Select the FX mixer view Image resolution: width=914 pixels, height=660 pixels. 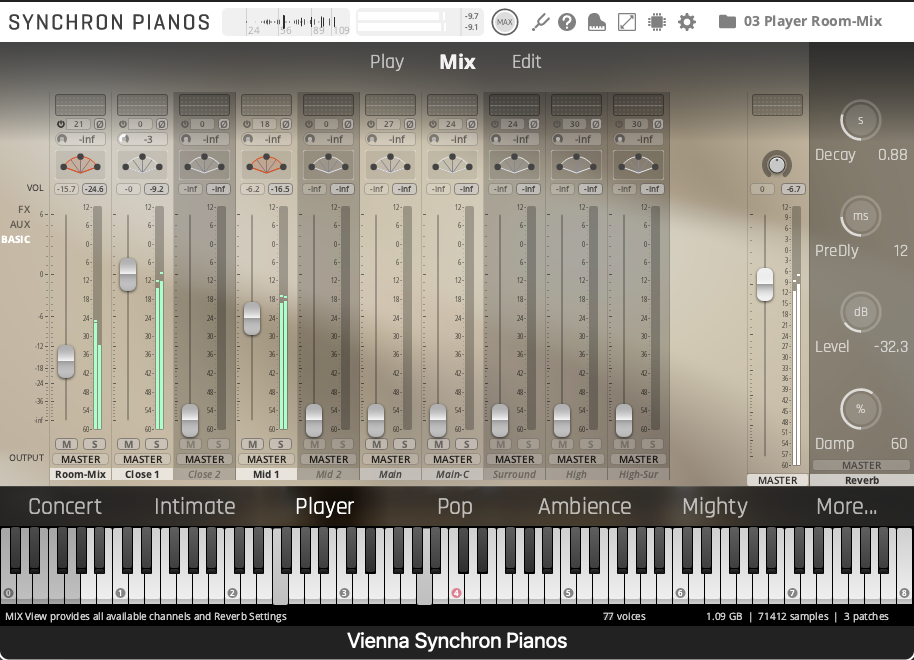pyautogui.click(x=23, y=210)
